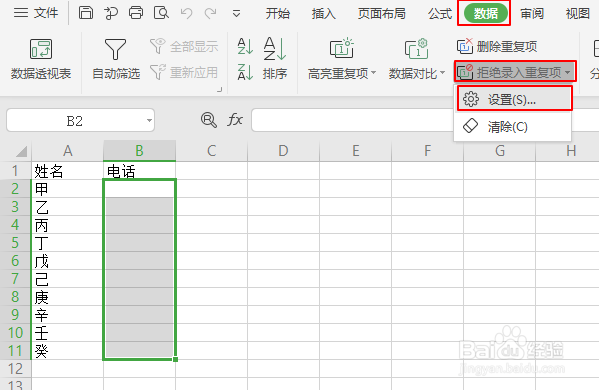This screenshot has height=390, width=599.
Task: Click the undo arrow
Action: 186,14
